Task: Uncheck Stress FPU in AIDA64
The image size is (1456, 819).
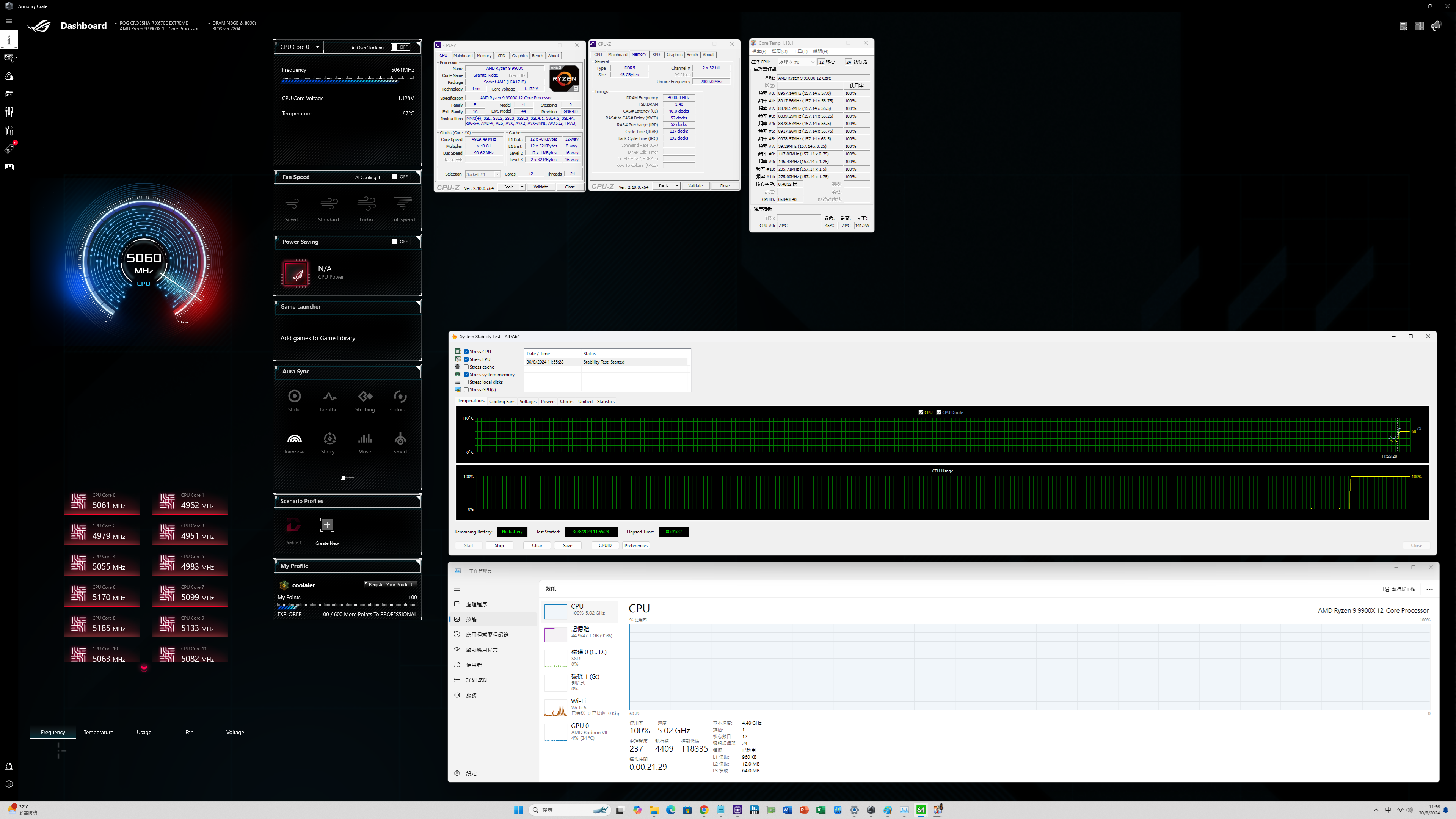Action: 466,359
